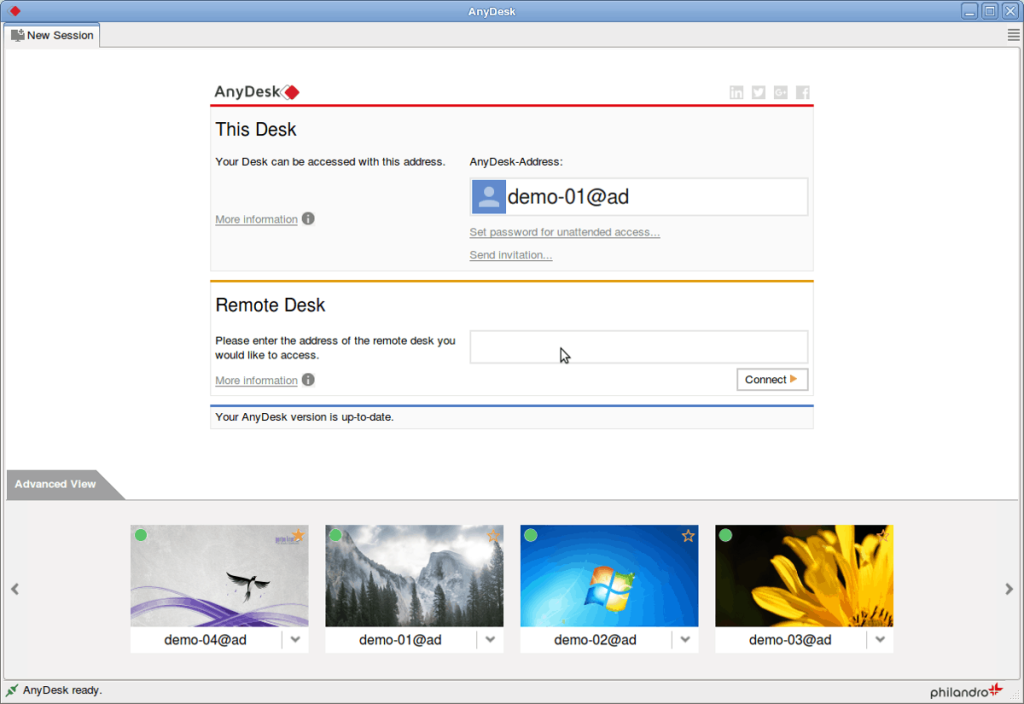Image resolution: width=1024 pixels, height=704 pixels.
Task: Toggle the favorite star on demo-04@ad thumbnail
Action: pyautogui.click(x=300, y=536)
